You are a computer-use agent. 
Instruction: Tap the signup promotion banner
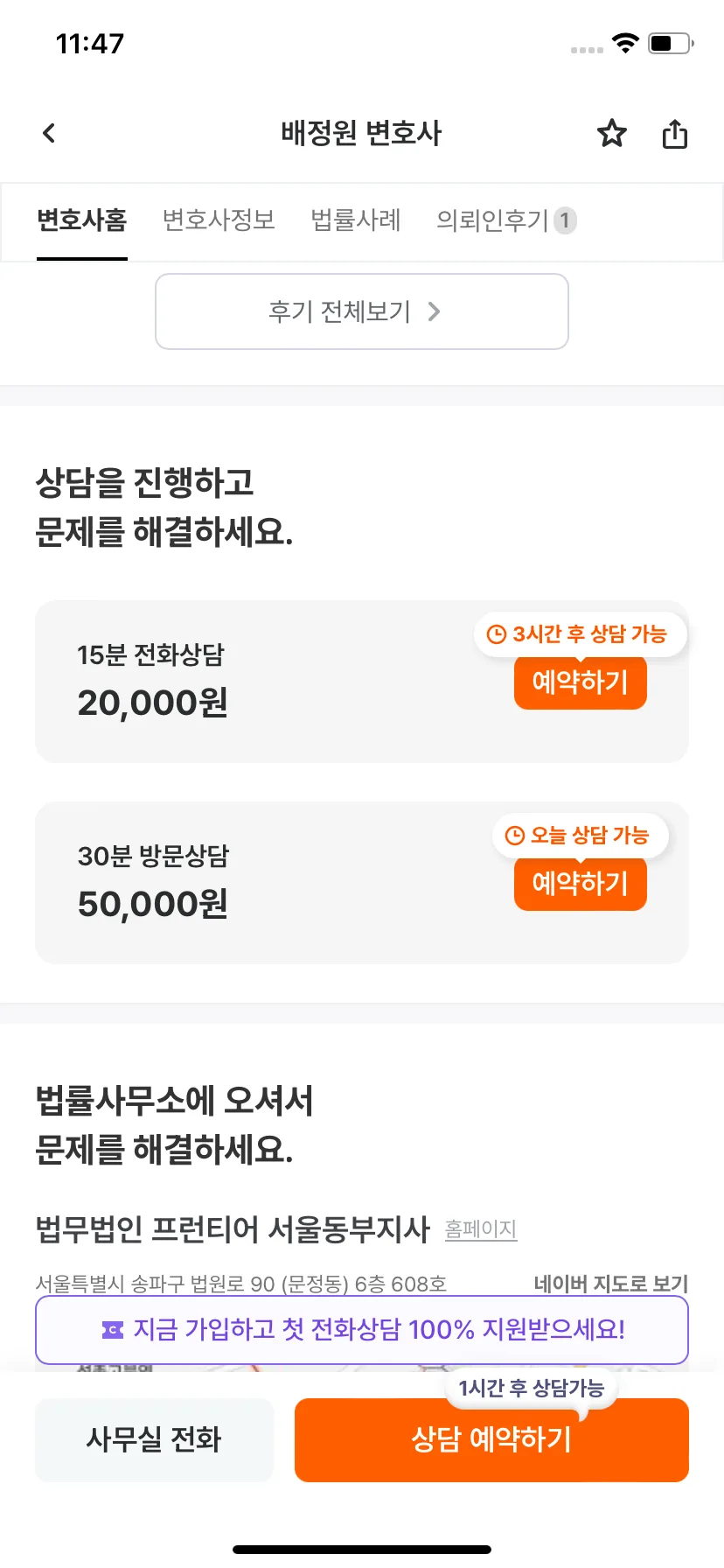tap(362, 1330)
